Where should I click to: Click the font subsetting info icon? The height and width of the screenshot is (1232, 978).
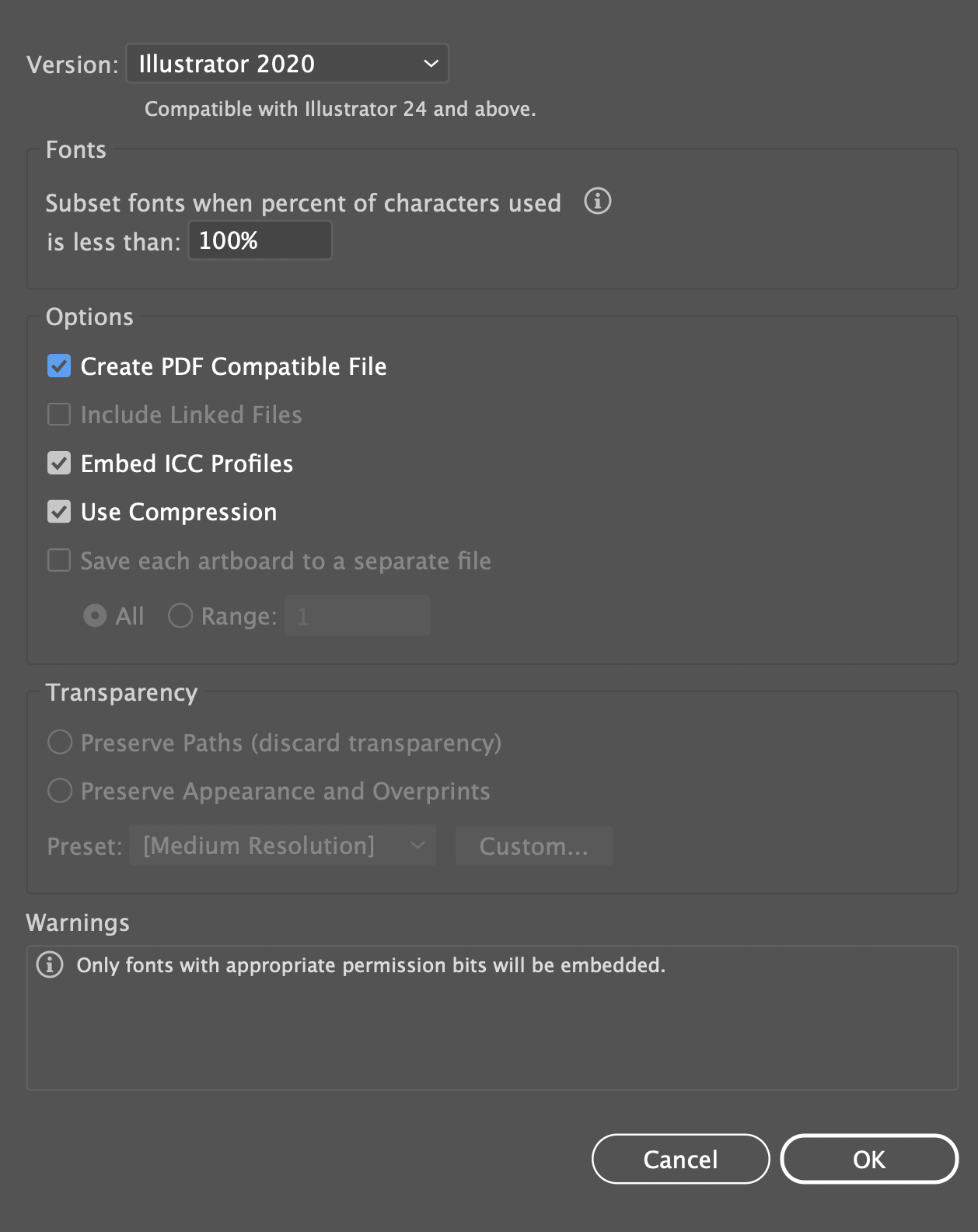point(597,201)
